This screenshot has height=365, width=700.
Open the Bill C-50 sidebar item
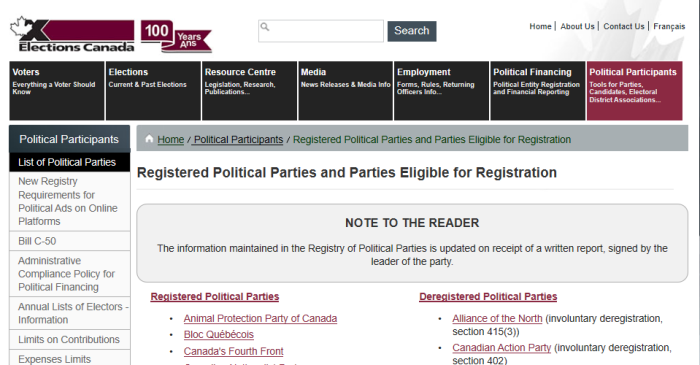pos(70,241)
